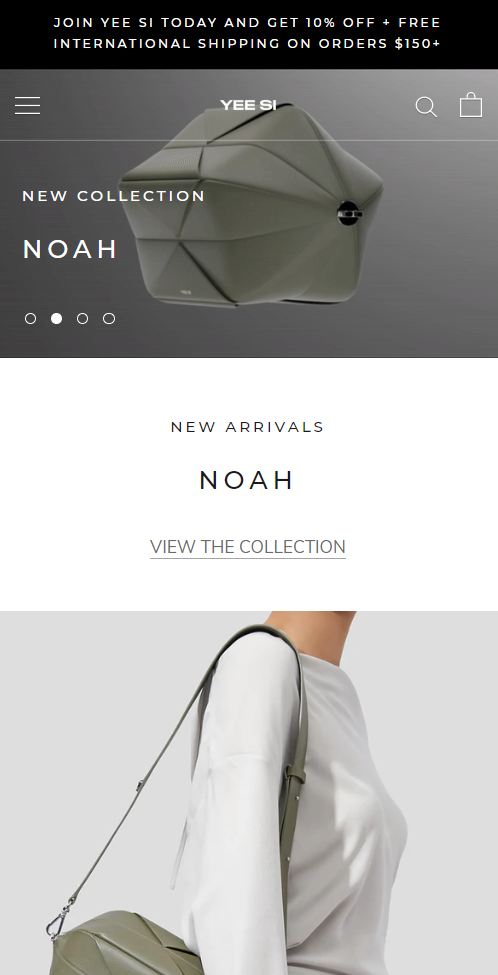498x975 pixels.
Task: Click the NEW ARRIVALS section label
Action: click(247, 427)
